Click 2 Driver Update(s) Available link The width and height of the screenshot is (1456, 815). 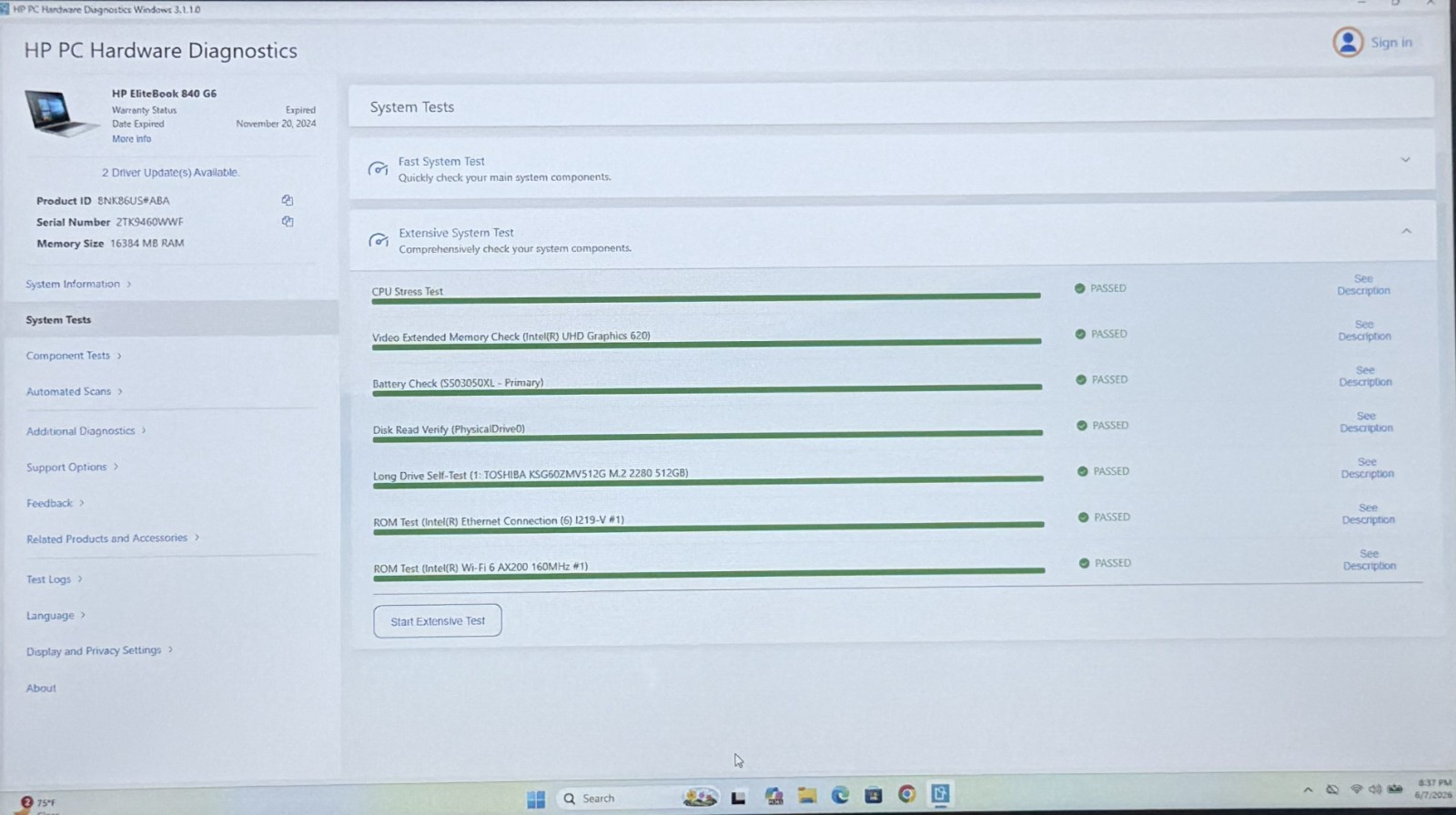point(170,172)
